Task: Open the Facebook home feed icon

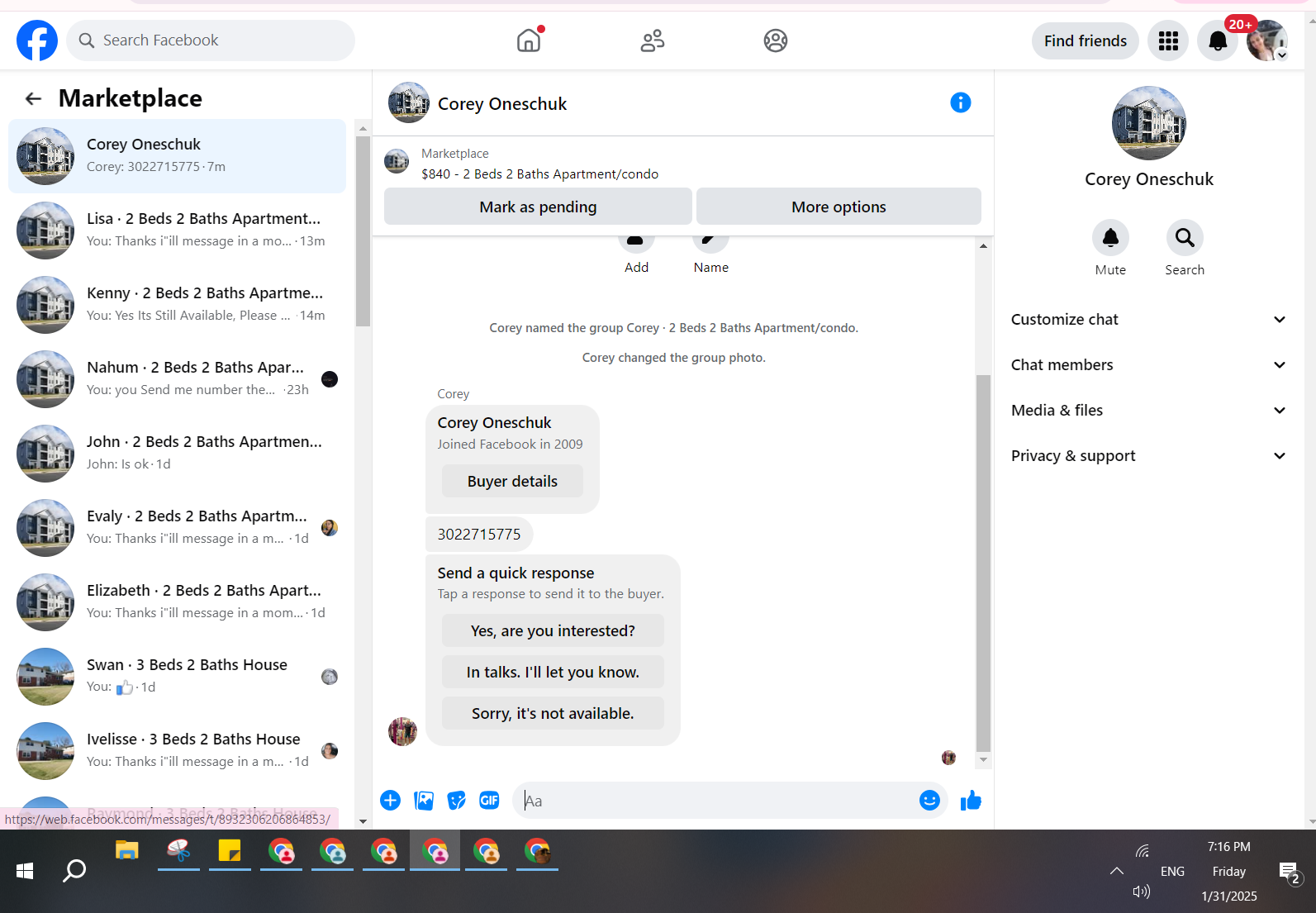Action: pyautogui.click(x=529, y=40)
